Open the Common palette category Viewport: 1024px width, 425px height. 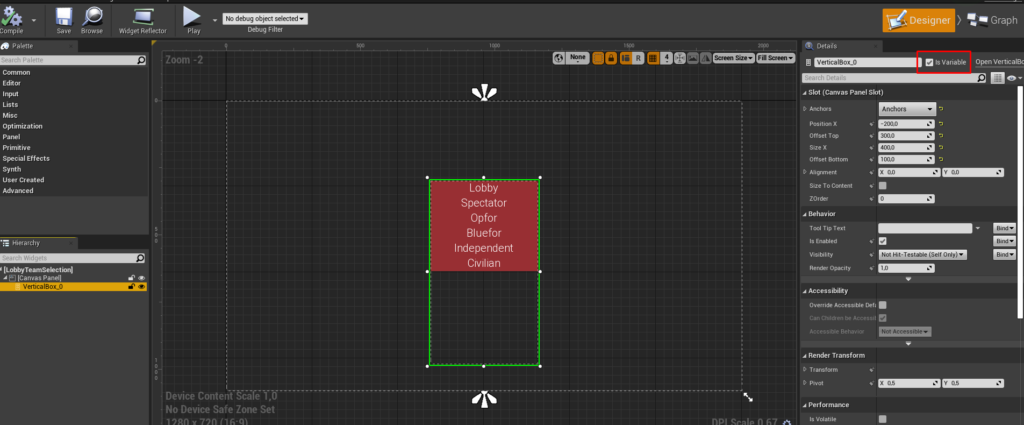pyautogui.click(x=16, y=72)
